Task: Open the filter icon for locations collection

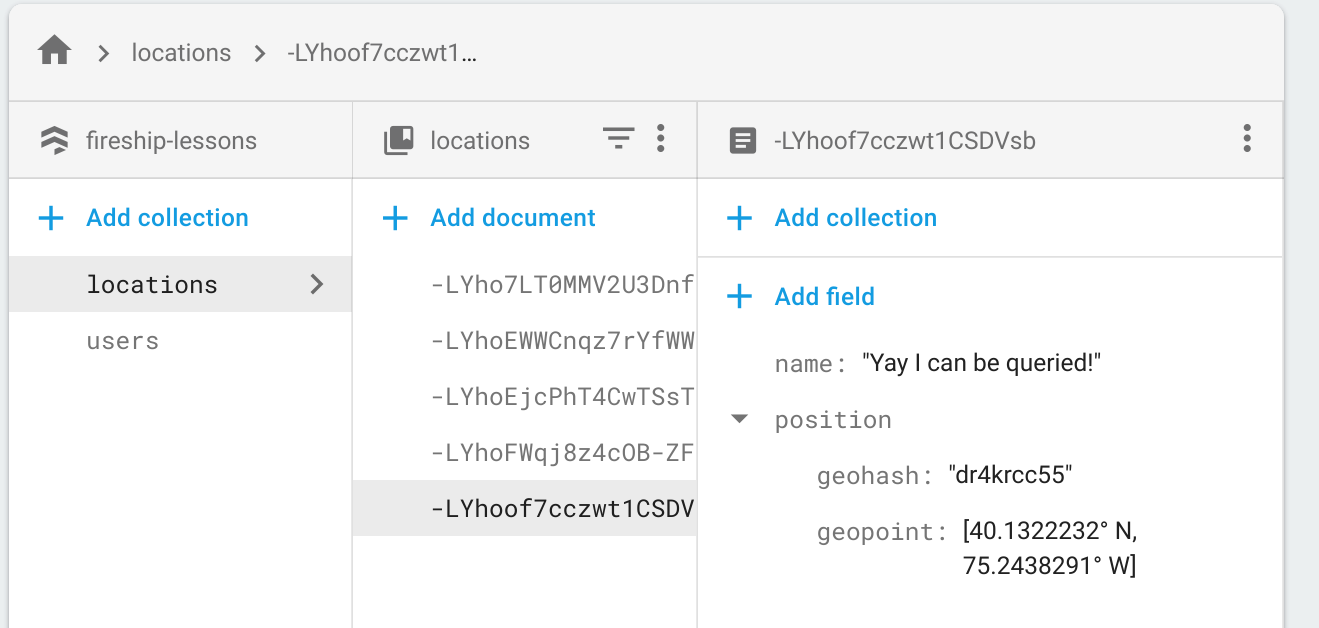Action: pyautogui.click(x=618, y=139)
